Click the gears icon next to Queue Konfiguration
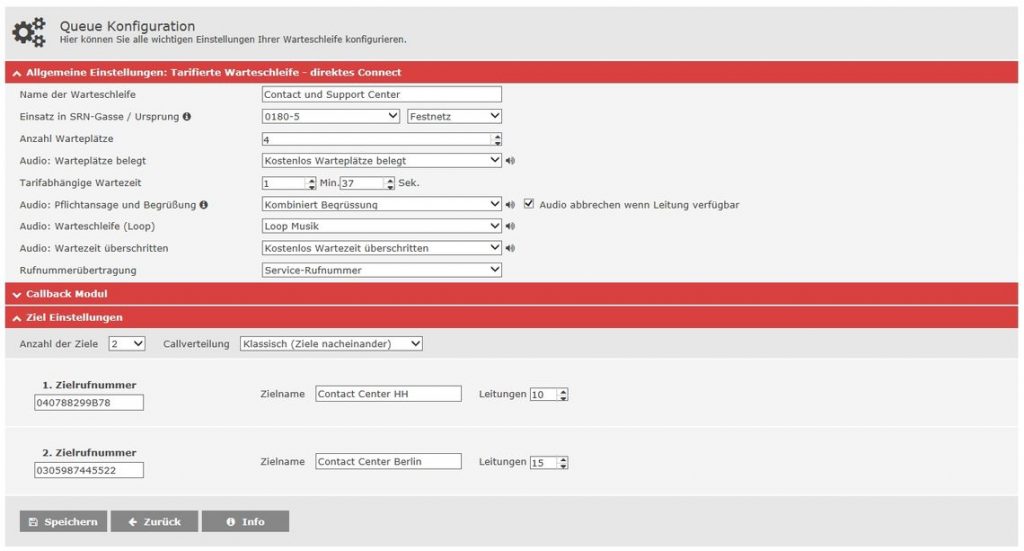Viewport: 1024px width, 551px height. 29,32
